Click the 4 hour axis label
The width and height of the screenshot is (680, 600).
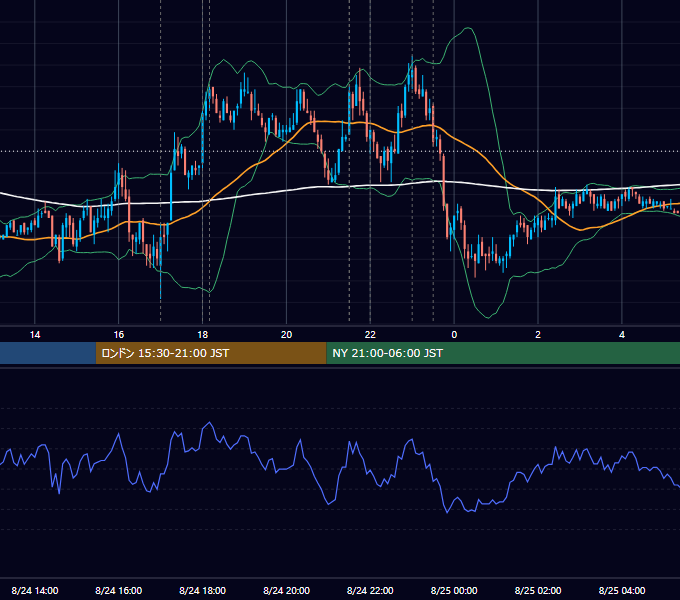tap(622, 335)
